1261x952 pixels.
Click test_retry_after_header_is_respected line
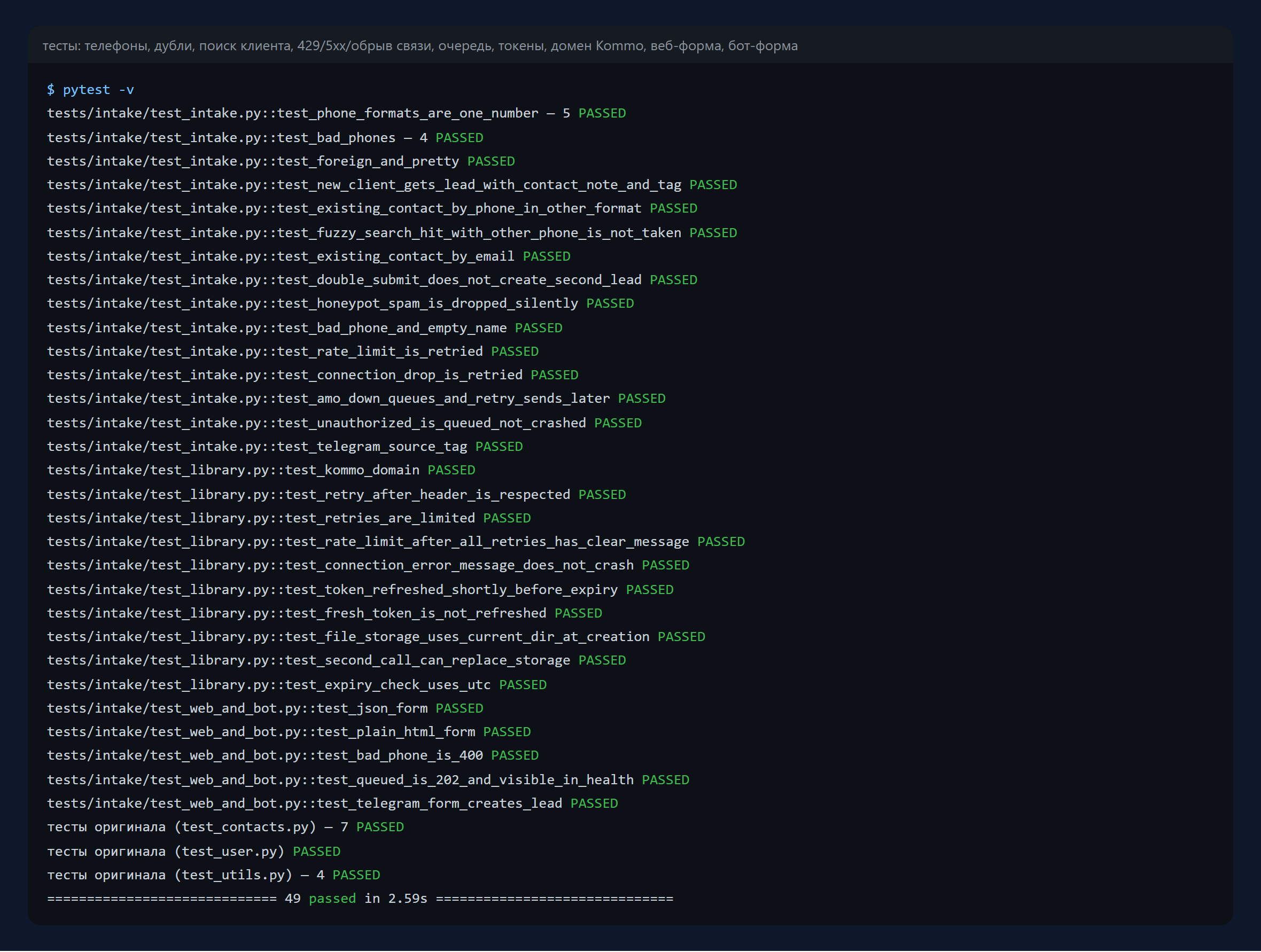tap(336, 494)
